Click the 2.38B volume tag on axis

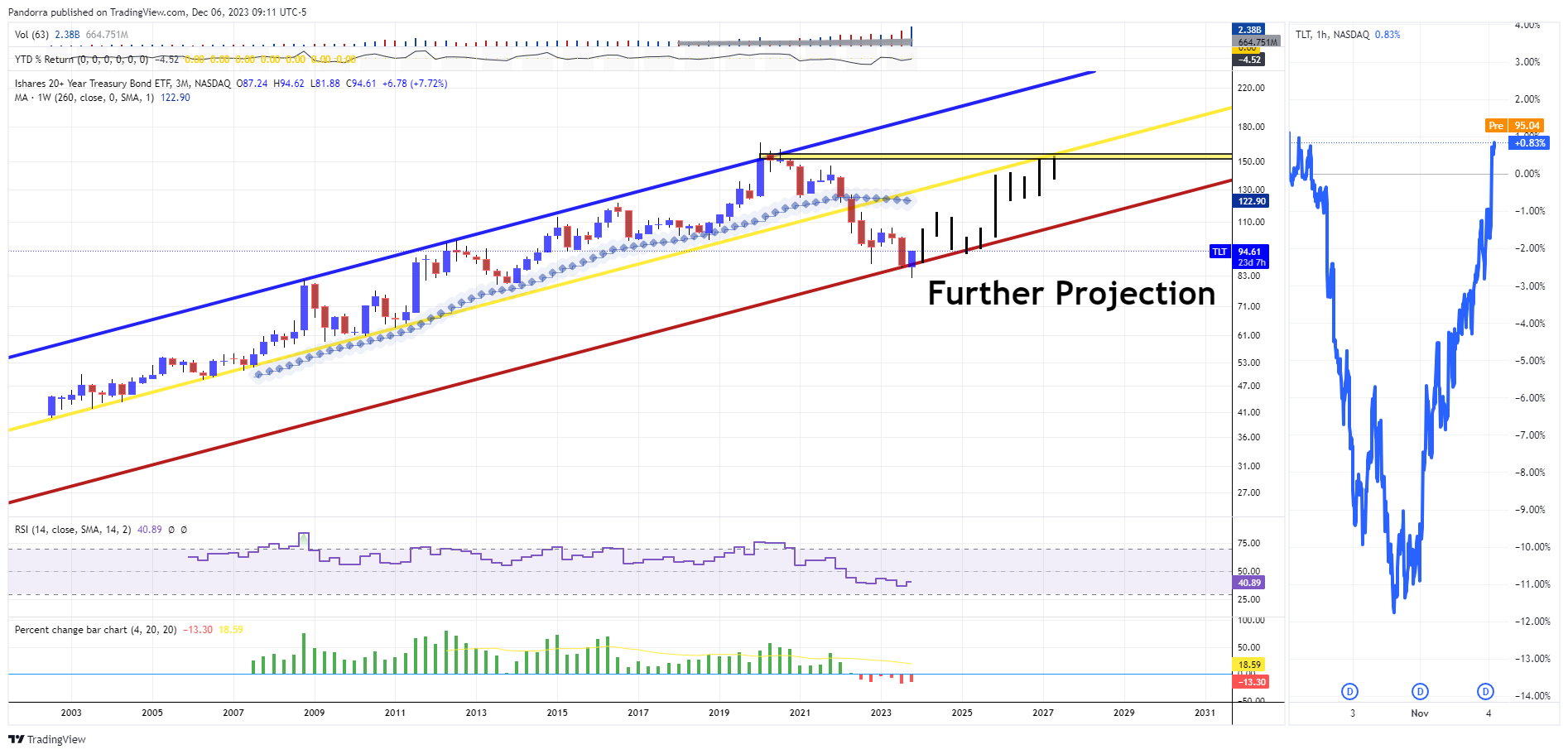coord(1249,30)
